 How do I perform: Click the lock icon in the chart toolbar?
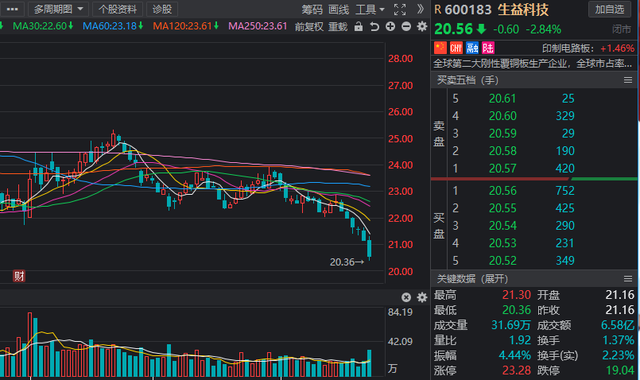pyautogui.click(x=358, y=27)
